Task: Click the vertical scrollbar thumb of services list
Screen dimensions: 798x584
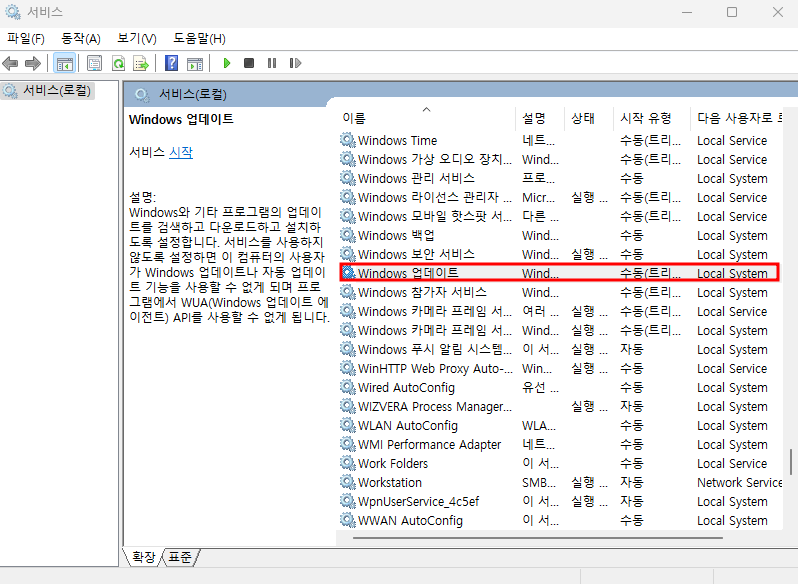Action: [791, 461]
